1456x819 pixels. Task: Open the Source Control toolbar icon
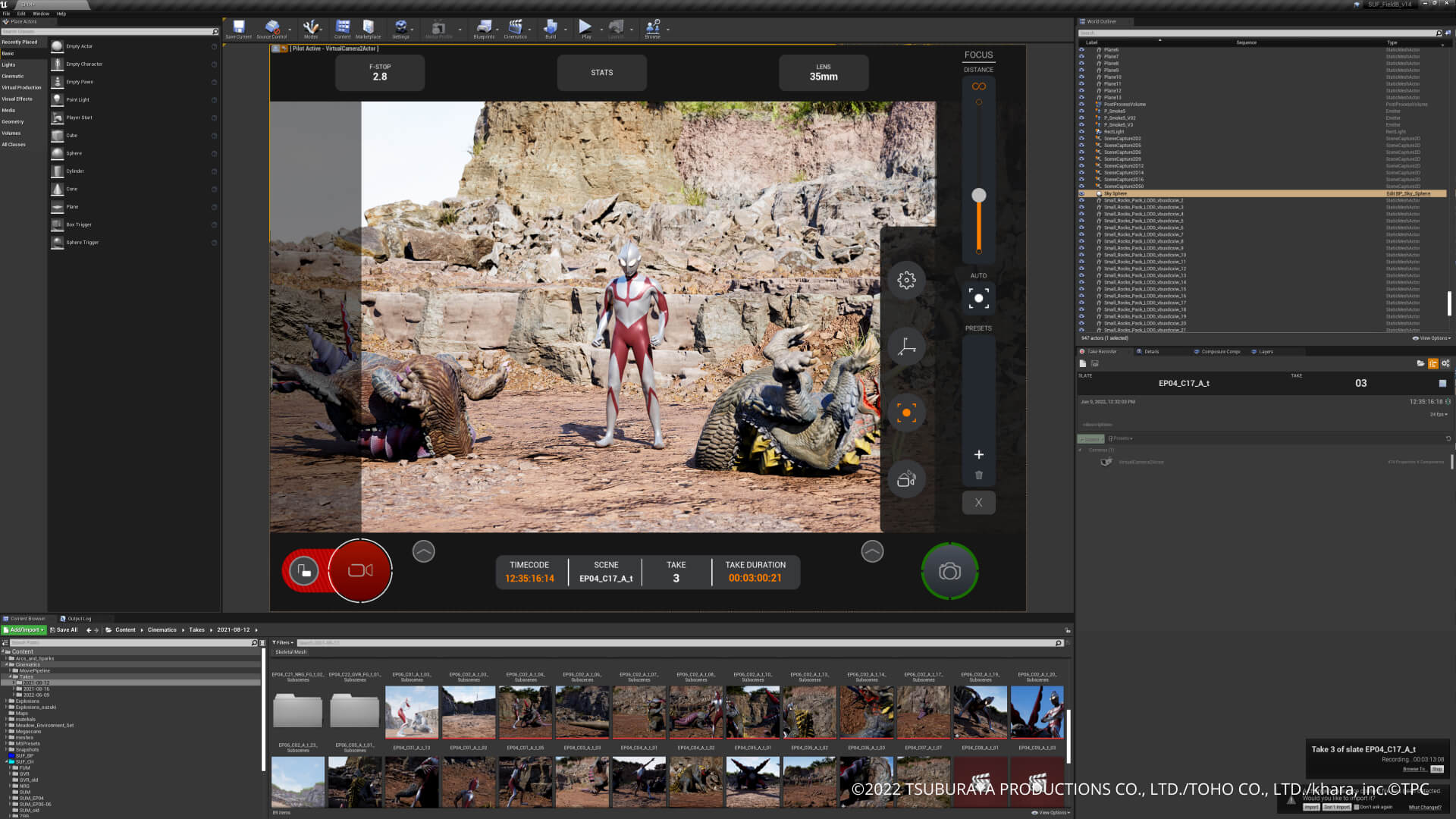pos(271,29)
